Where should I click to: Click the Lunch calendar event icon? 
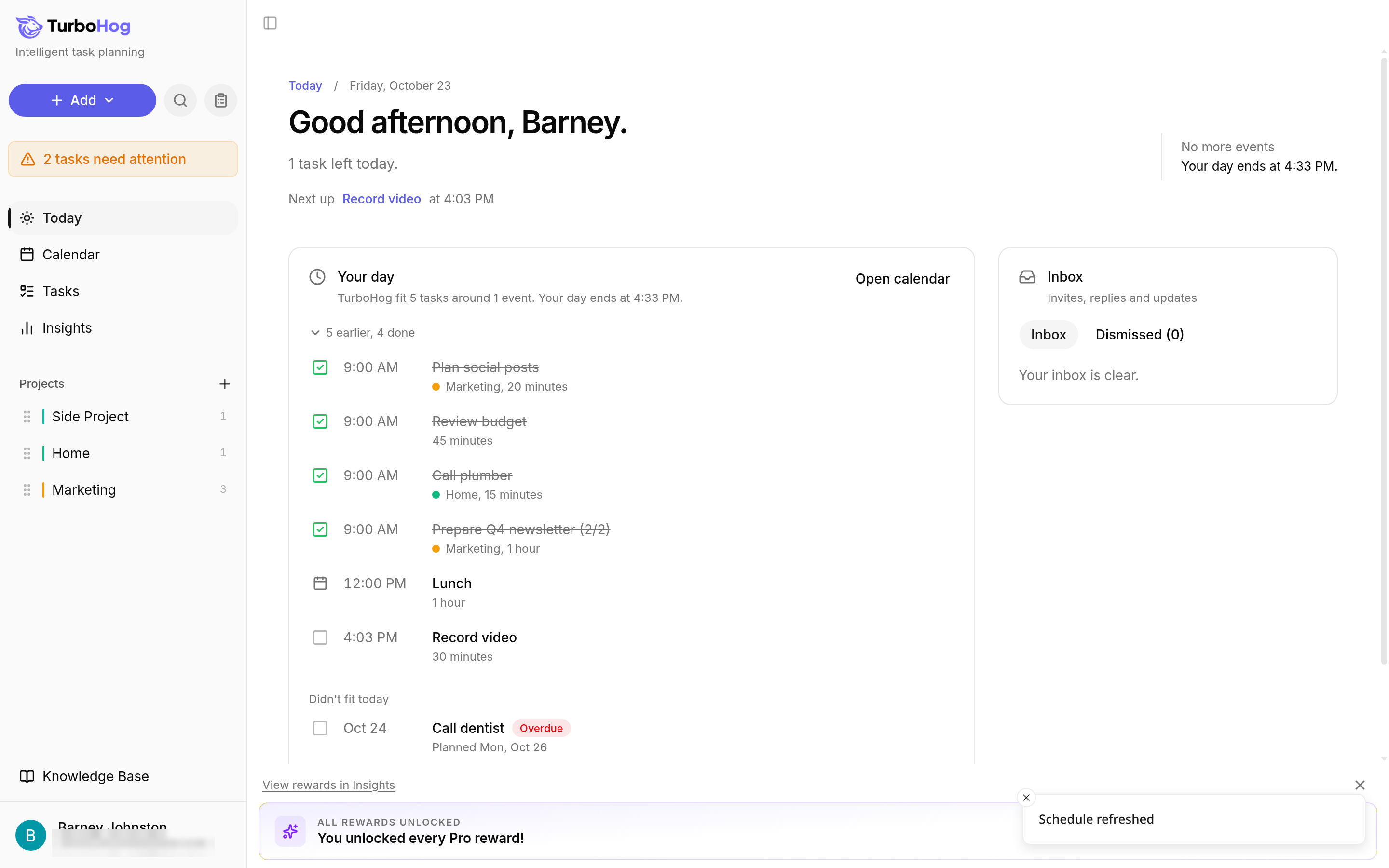click(x=320, y=583)
